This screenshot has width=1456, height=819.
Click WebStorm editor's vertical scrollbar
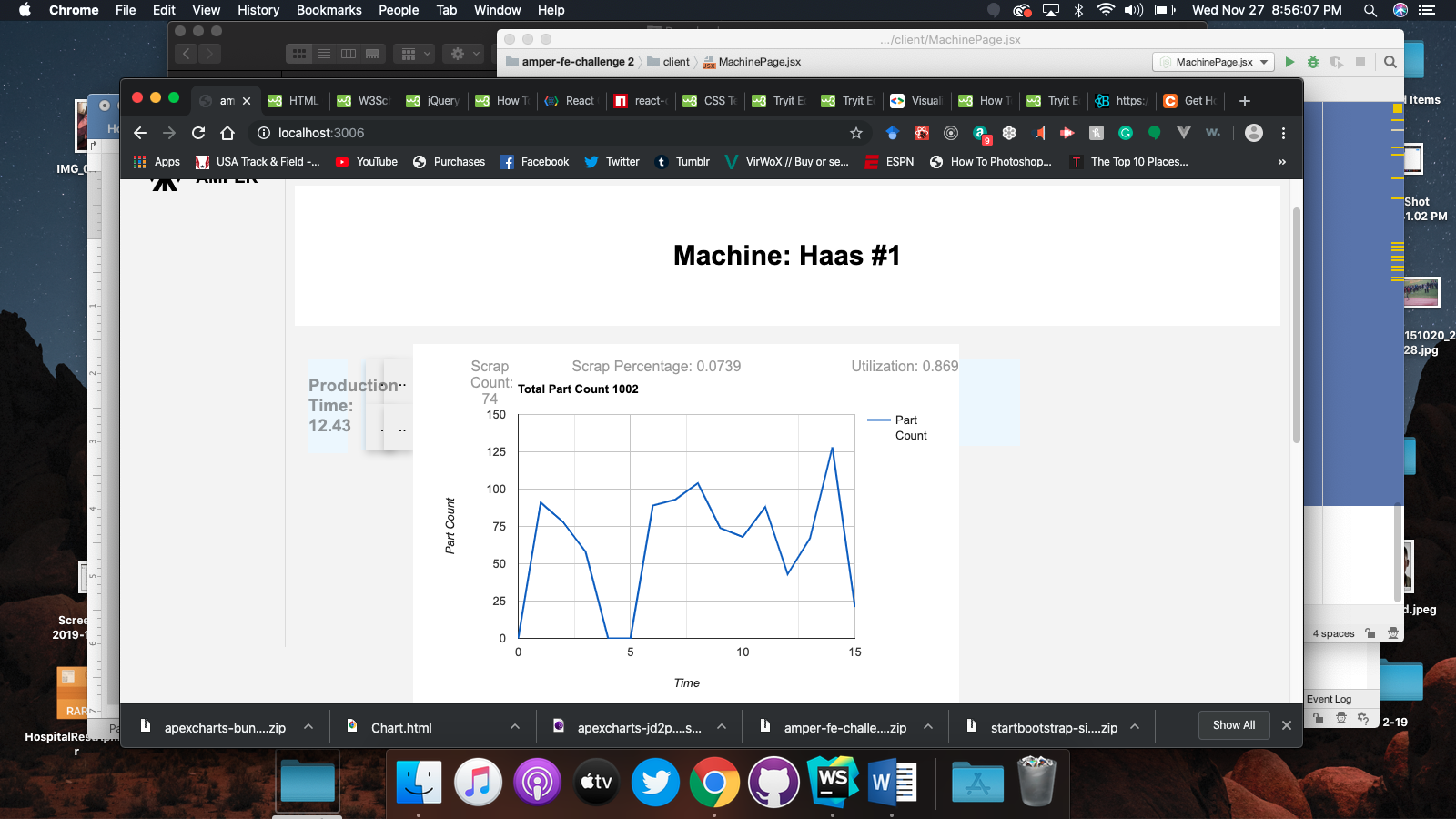[1398, 553]
